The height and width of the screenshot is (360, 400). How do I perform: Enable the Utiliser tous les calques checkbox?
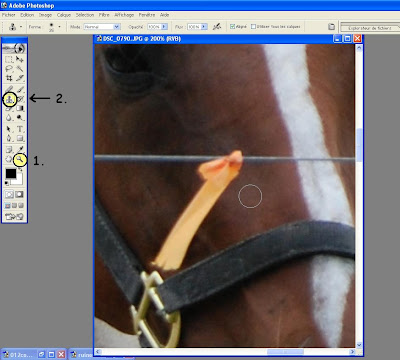point(253,26)
